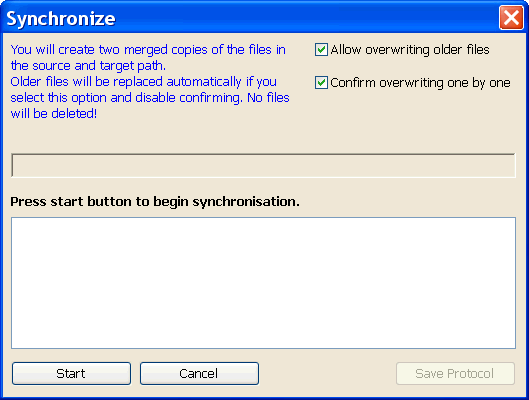Start the synchronisation
Image resolution: width=529 pixels, height=400 pixels.
[71, 373]
